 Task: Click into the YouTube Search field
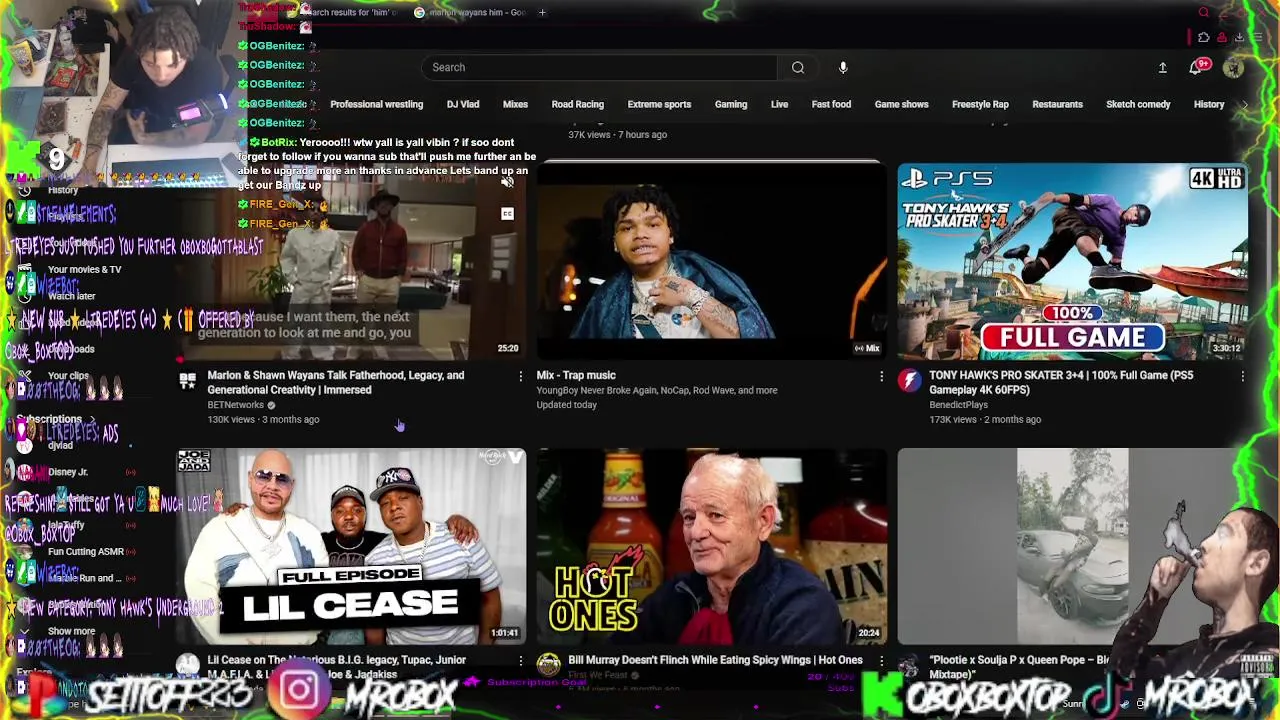[x=600, y=67]
